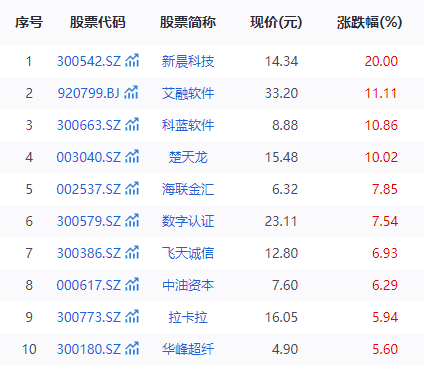
Task: Open chart icon beside 300542.SZ
Action: click(x=132, y=60)
